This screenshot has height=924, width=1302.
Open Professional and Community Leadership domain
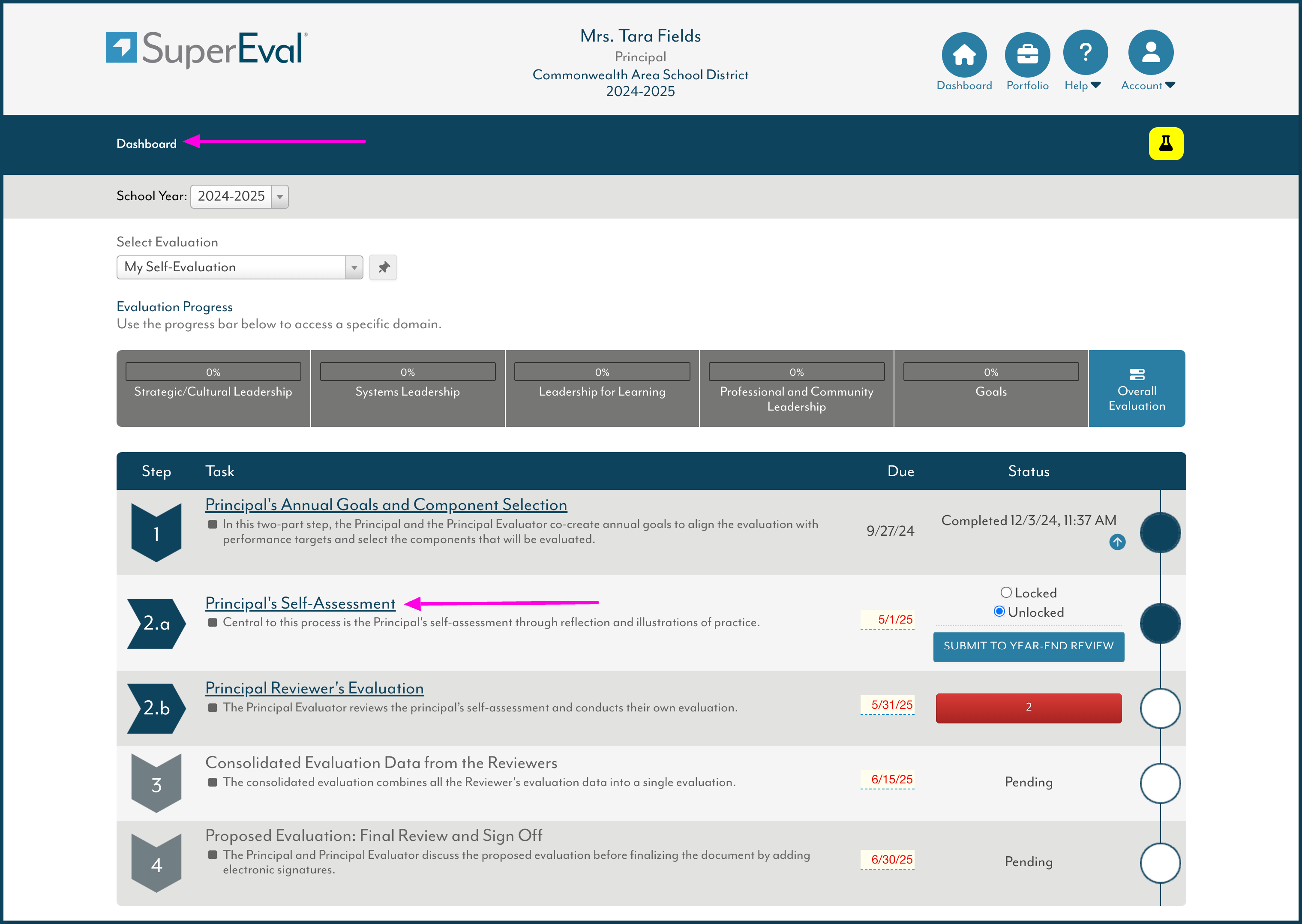point(796,389)
